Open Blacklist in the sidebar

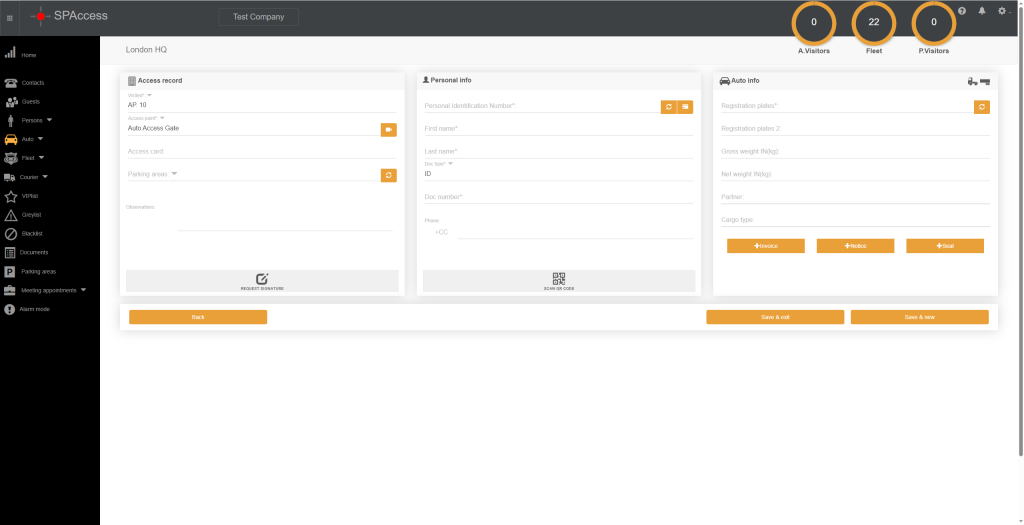coord(30,233)
